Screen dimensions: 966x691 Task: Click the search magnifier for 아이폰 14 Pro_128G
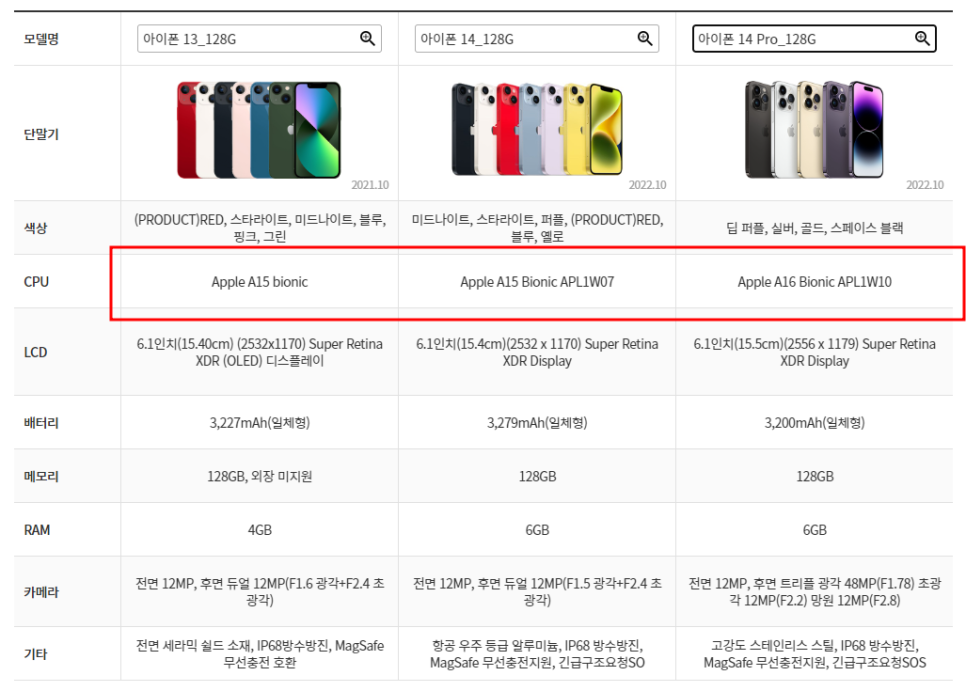pos(922,38)
